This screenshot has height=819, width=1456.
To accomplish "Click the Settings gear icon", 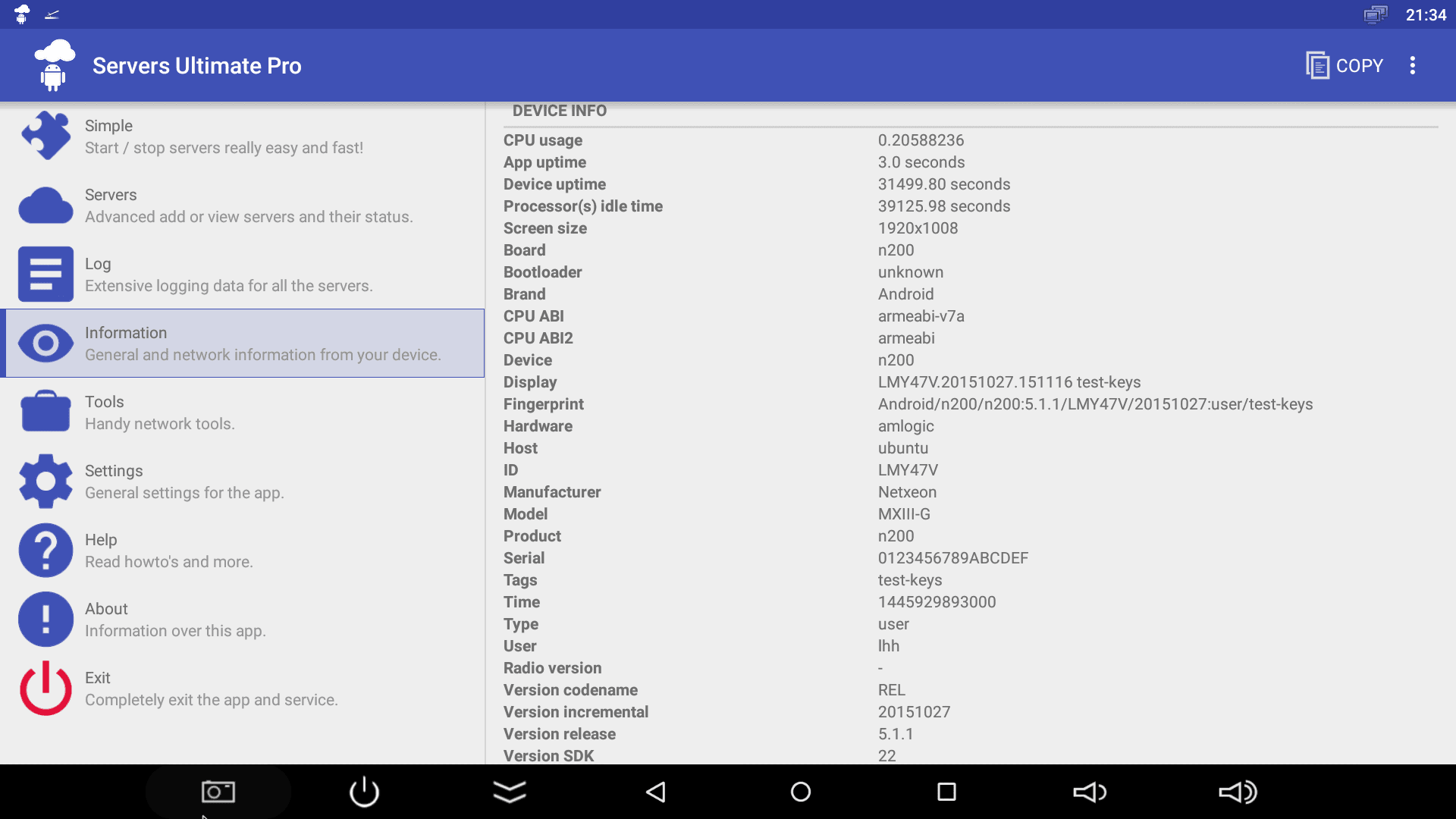I will click(45, 481).
